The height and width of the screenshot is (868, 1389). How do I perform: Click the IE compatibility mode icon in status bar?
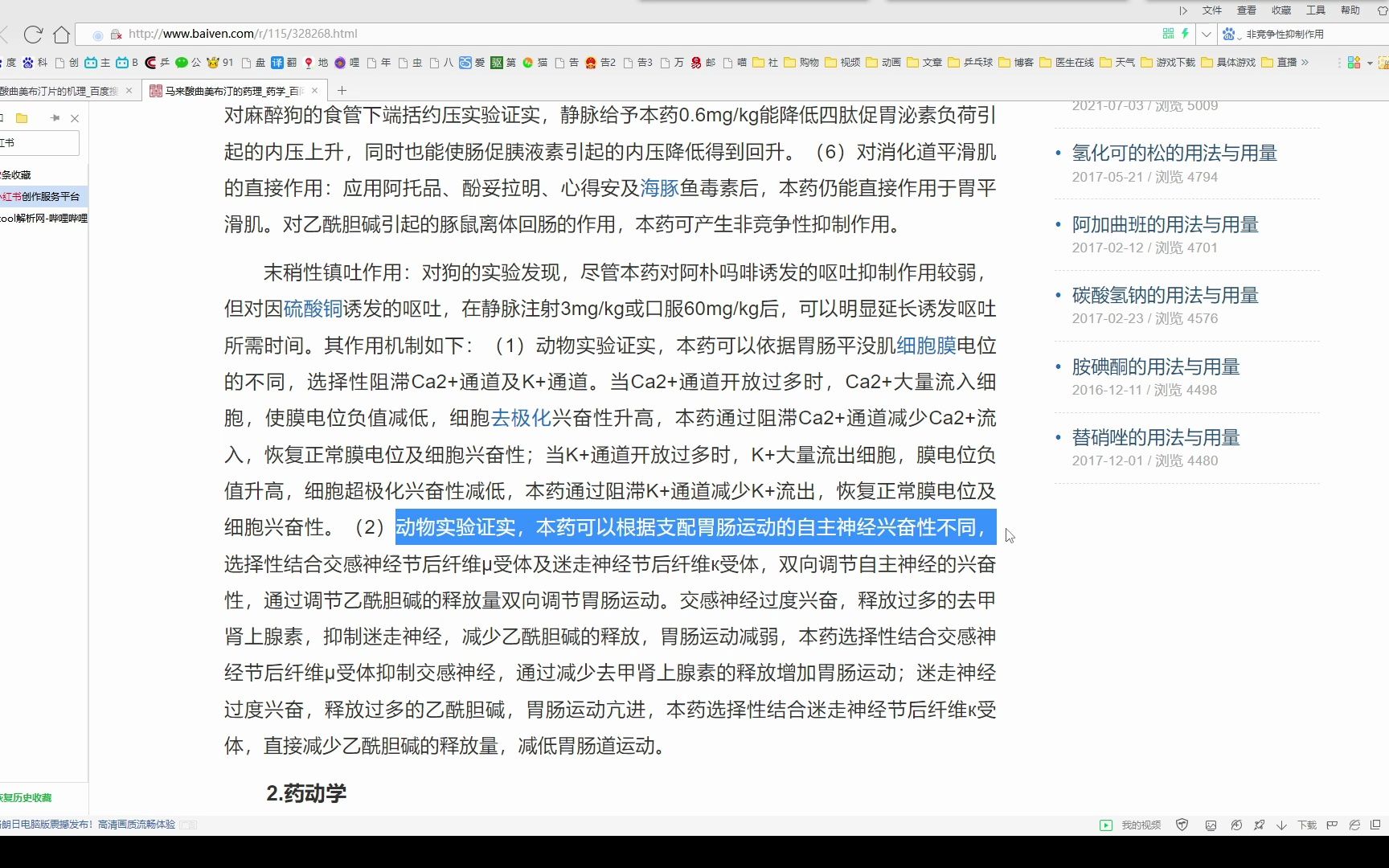coord(1354,825)
